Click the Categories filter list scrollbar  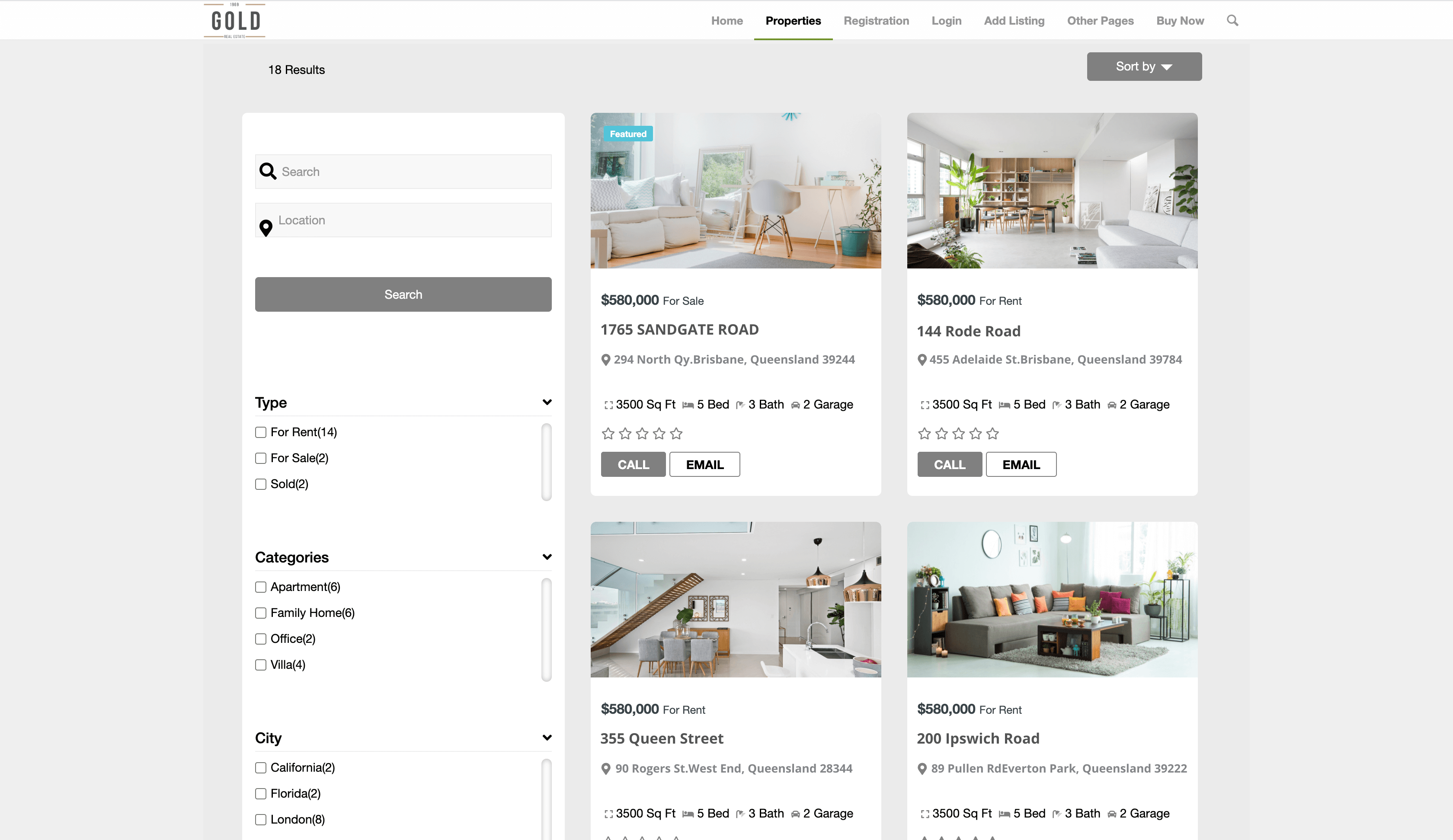coord(547,630)
